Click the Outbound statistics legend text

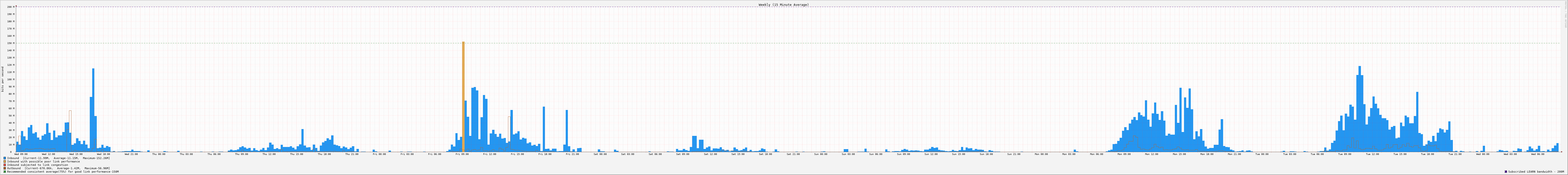tap(58, 168)
